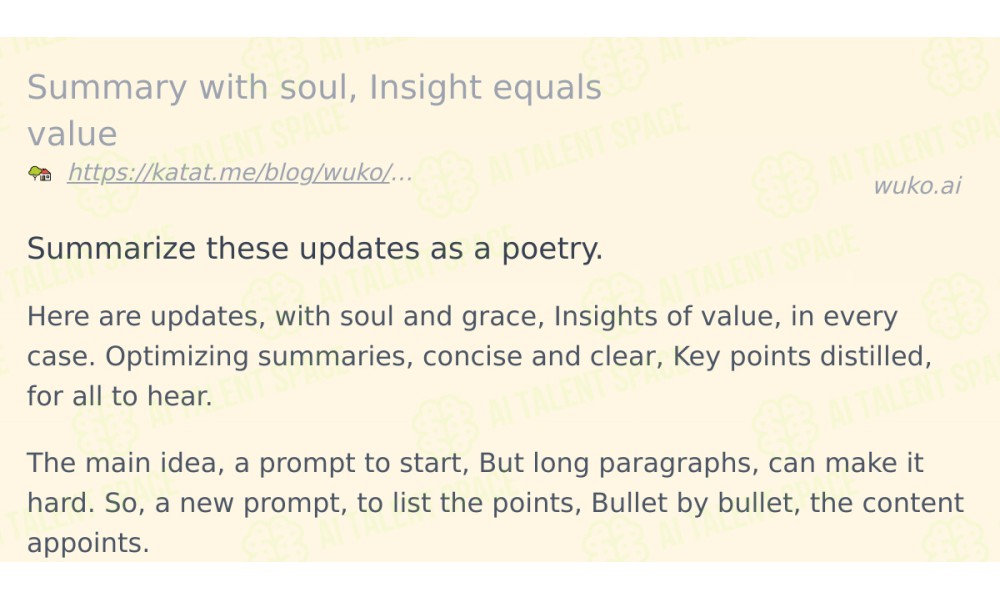Click the final word 'appoints.'

pos(88,543)
